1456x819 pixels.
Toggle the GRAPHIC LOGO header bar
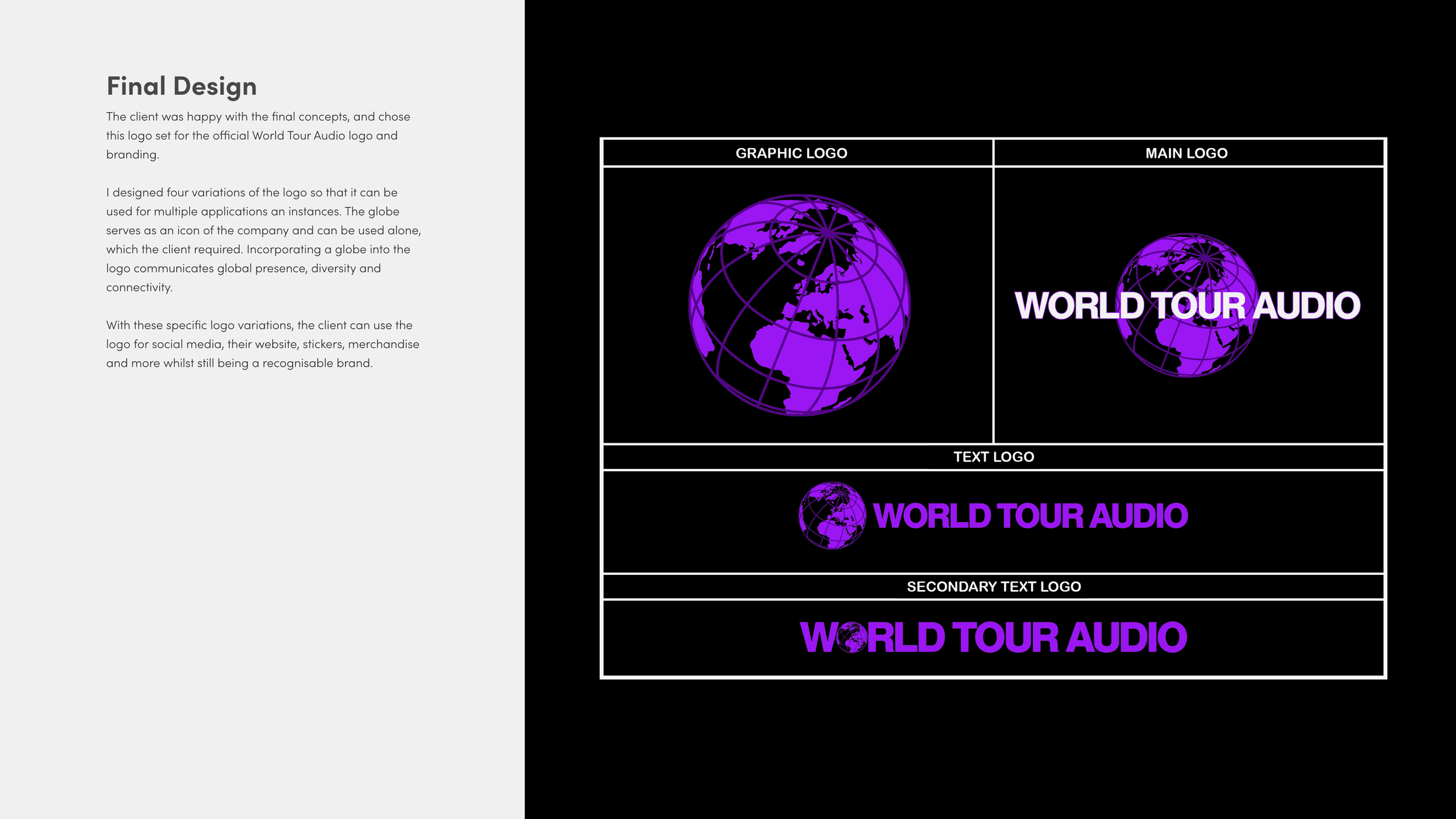tap(795, 154)
